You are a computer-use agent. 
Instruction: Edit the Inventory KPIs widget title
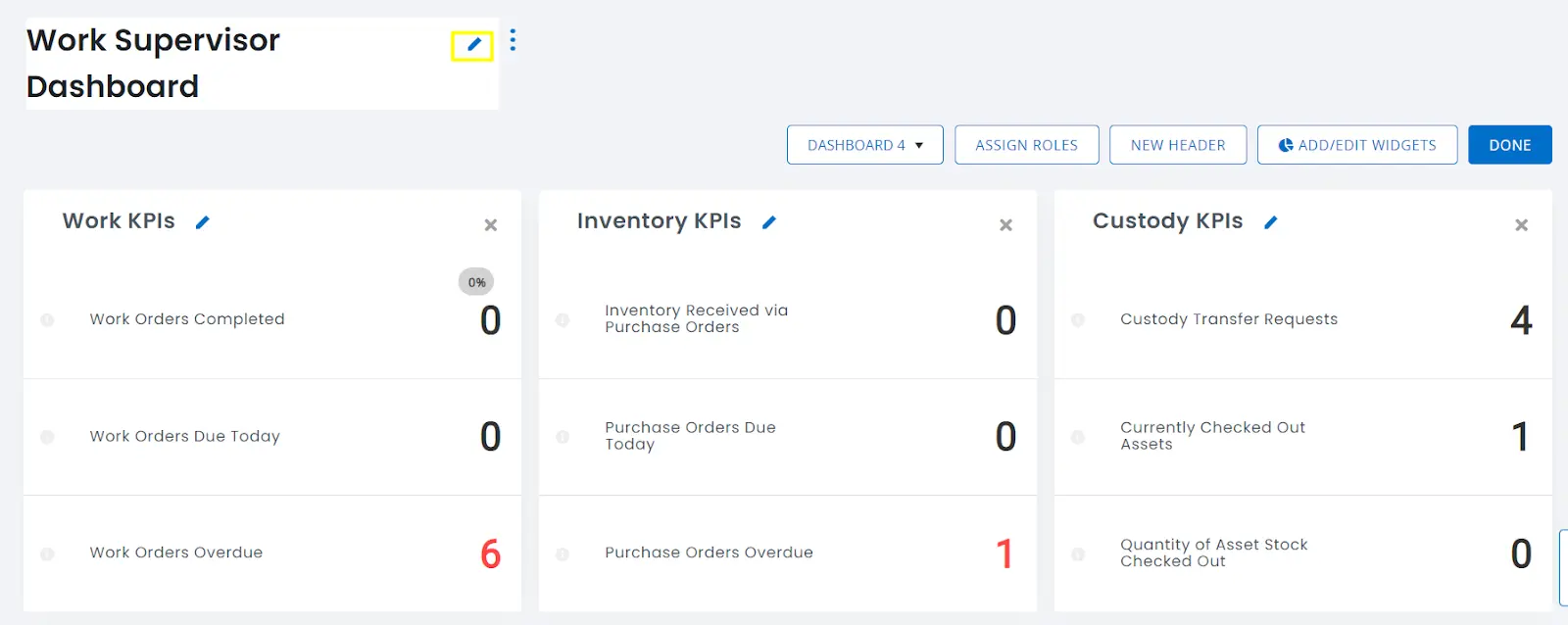click(x=769, y=222)
